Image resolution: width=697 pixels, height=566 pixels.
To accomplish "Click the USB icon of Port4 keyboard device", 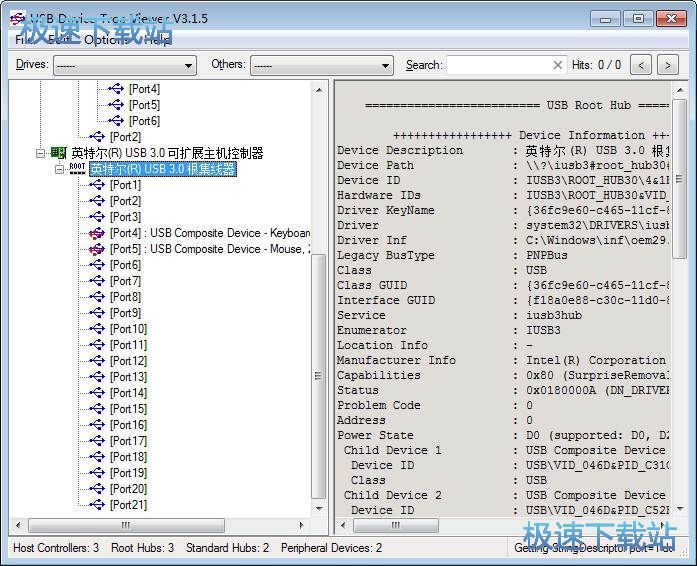I will click(x=97, y=233).
